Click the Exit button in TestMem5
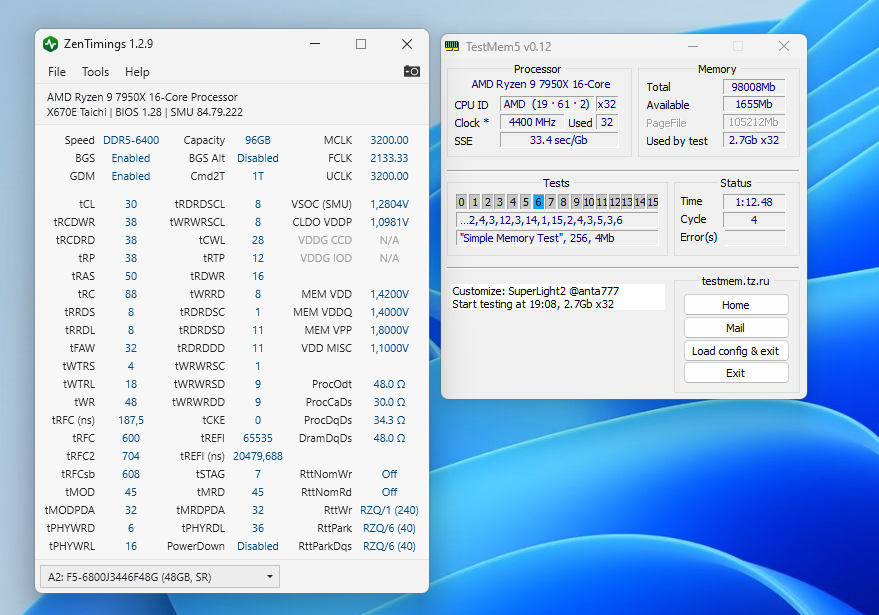The height and width of the screenshot is (615, 879). point(735,373)
